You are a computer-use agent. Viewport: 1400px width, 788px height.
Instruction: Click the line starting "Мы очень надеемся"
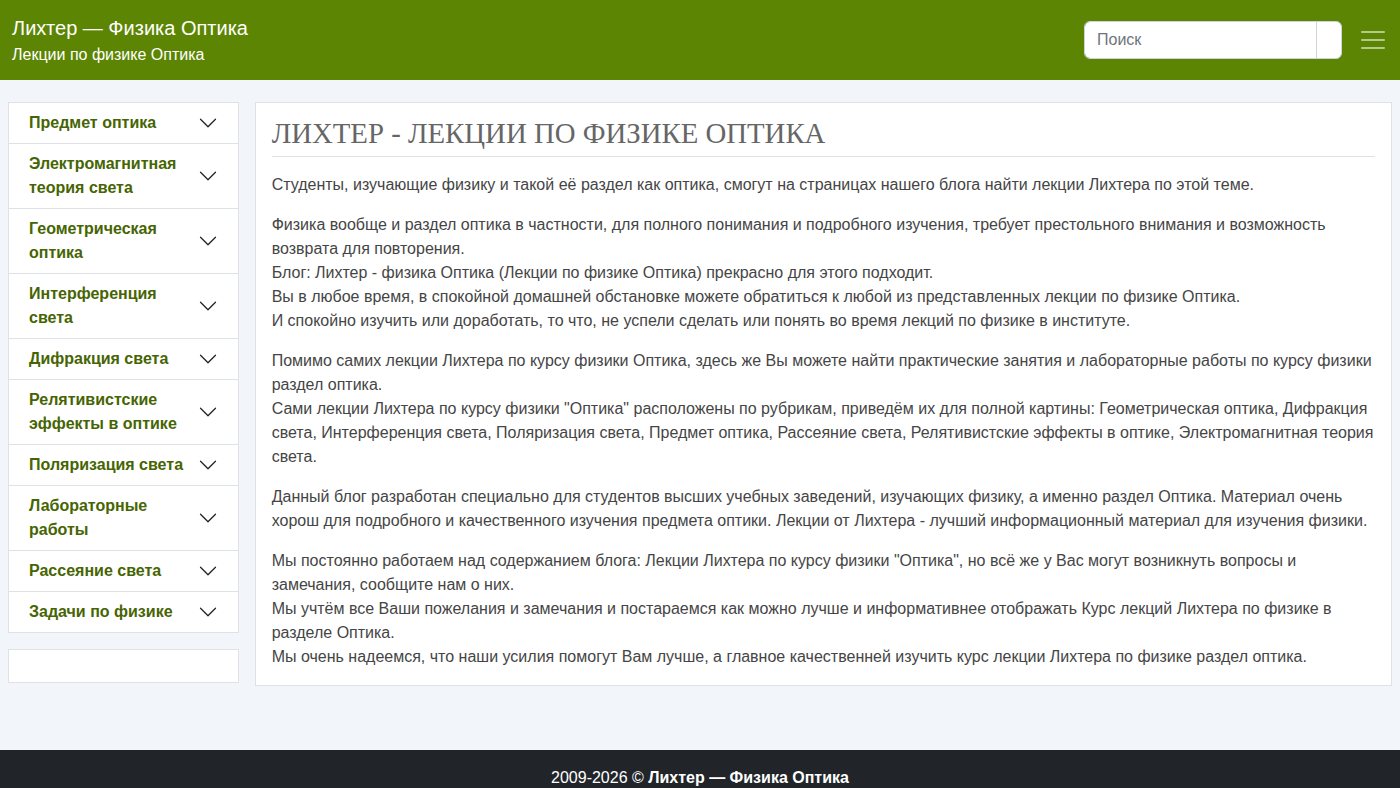click(x=789, y=656)
